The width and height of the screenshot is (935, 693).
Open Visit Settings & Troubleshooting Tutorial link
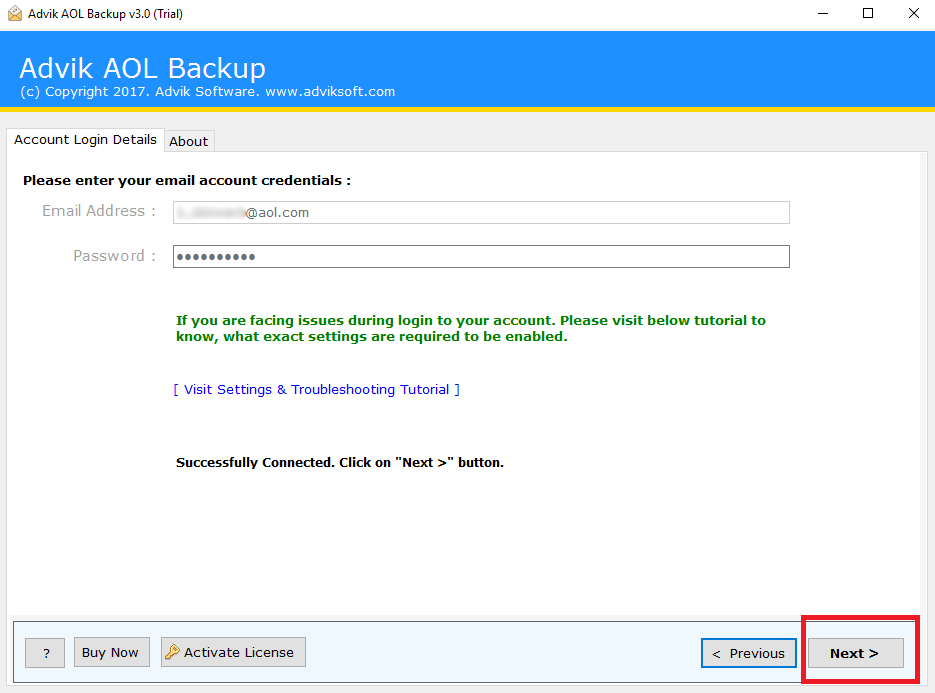coord(316,389)
